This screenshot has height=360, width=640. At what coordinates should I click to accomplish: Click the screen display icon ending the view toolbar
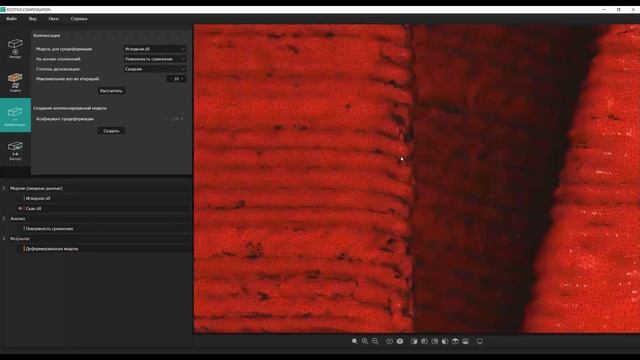[480, 341]
